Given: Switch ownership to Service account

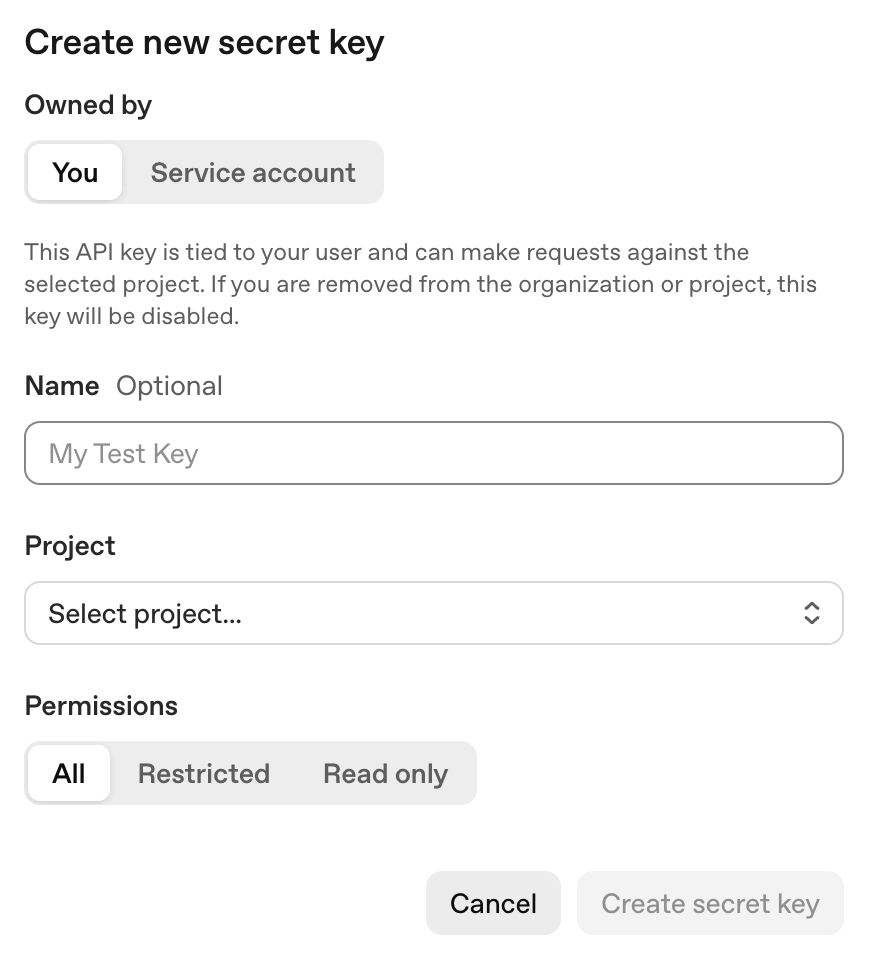Looking at the screenshot, I should pos(253,172).
